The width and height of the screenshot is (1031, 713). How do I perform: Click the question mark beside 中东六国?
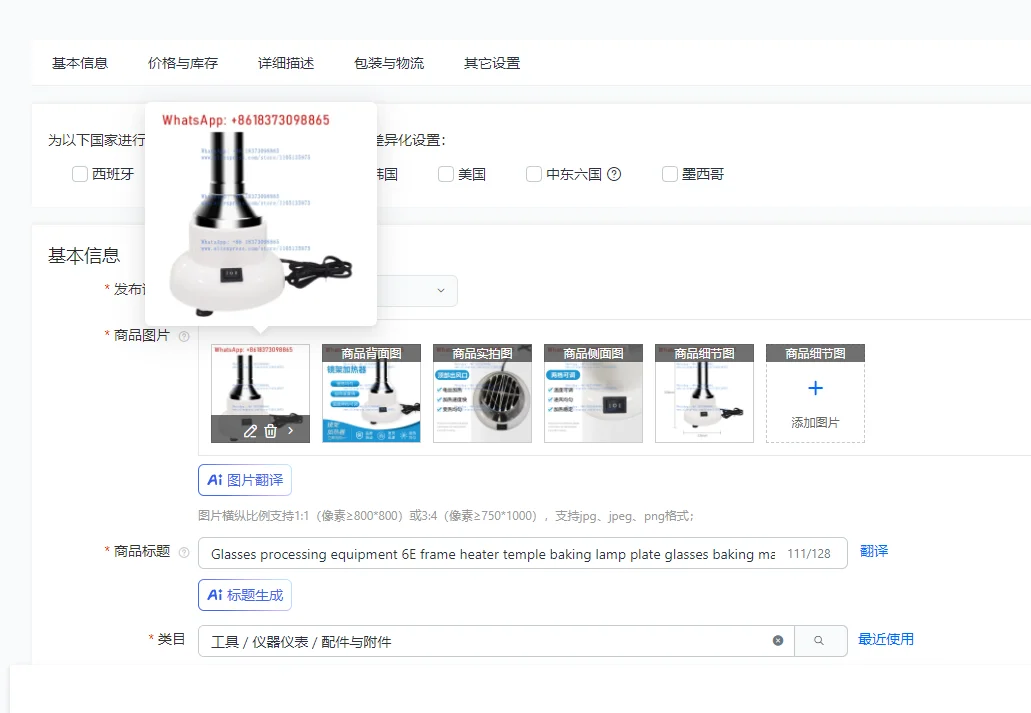[613, 174]
